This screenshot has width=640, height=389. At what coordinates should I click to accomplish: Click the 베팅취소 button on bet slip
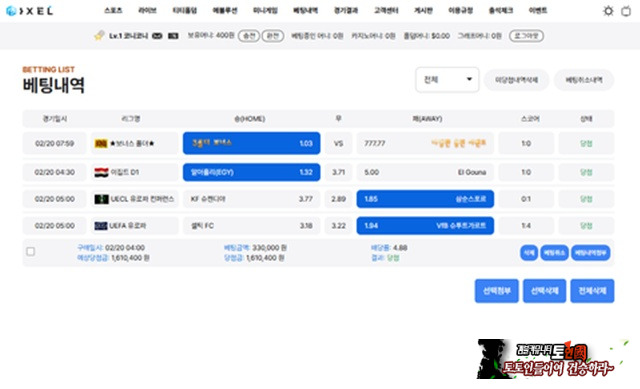tap(554, 253)
